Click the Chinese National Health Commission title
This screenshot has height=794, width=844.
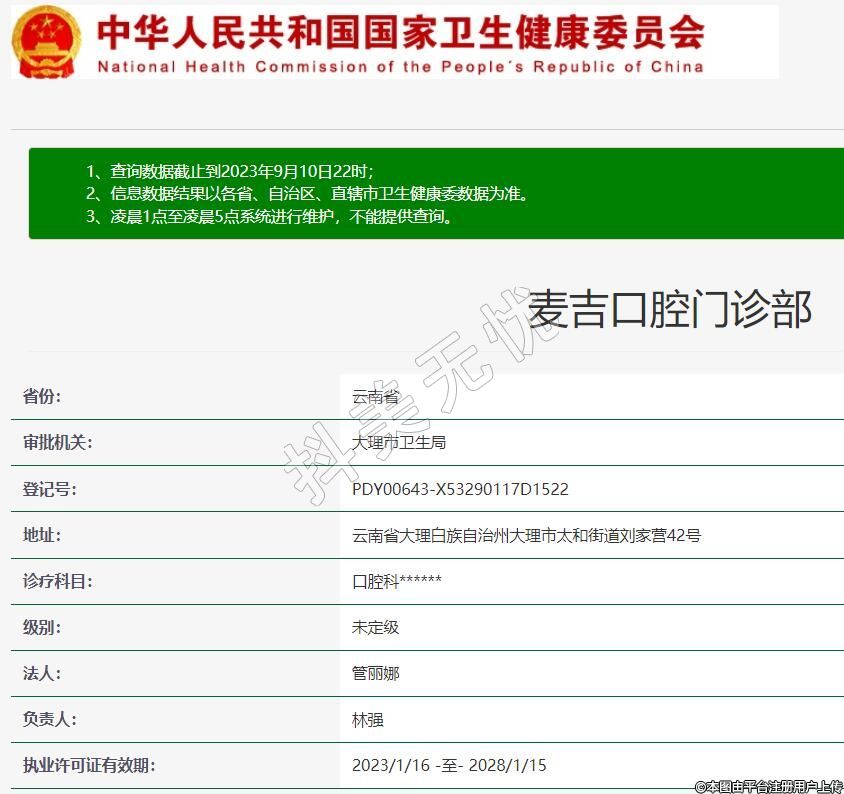coord(400,32)
